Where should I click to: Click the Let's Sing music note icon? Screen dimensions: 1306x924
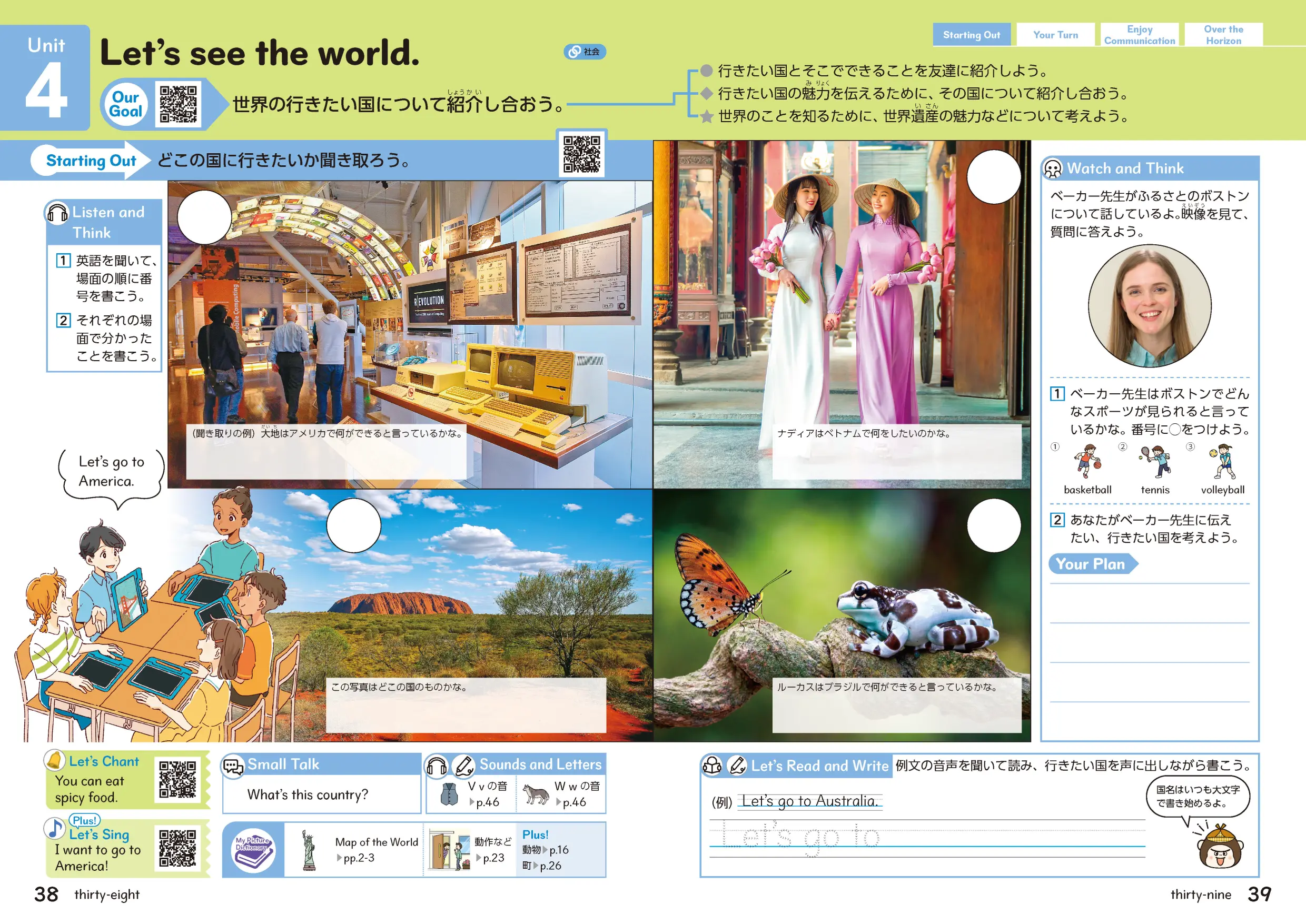coord(55,829)
